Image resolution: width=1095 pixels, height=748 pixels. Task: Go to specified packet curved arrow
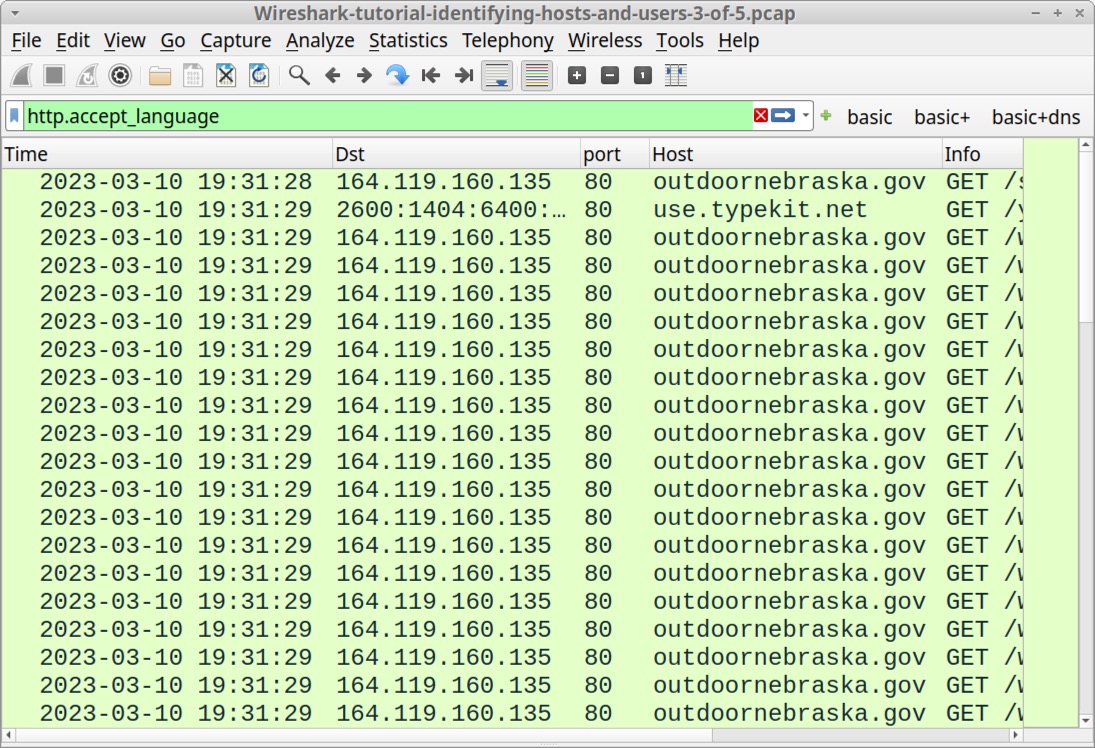click(397, 75)
